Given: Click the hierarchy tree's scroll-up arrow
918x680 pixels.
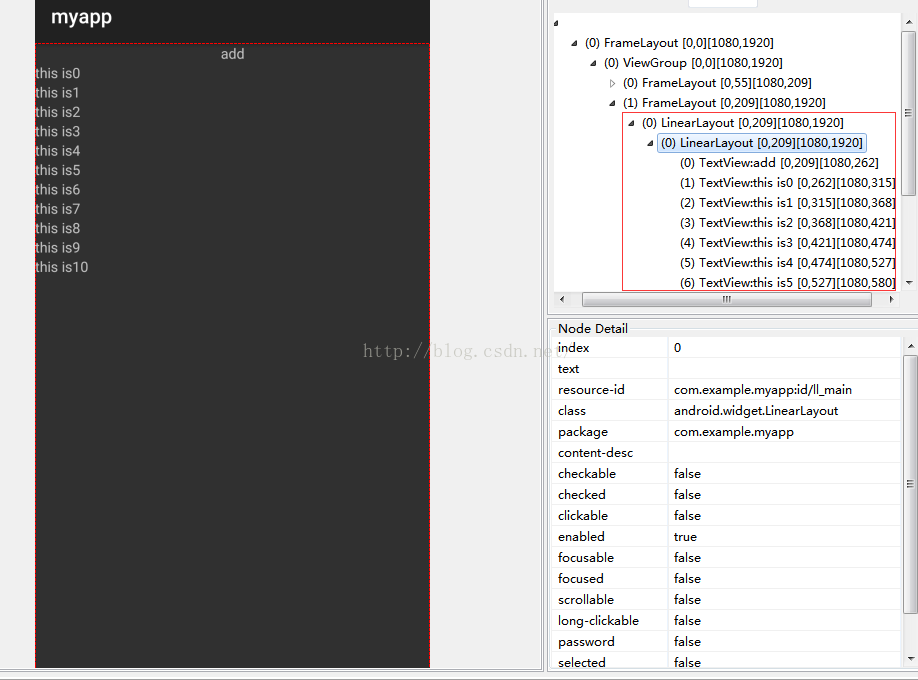Looking at the screenshot, I should pos(908,39).
